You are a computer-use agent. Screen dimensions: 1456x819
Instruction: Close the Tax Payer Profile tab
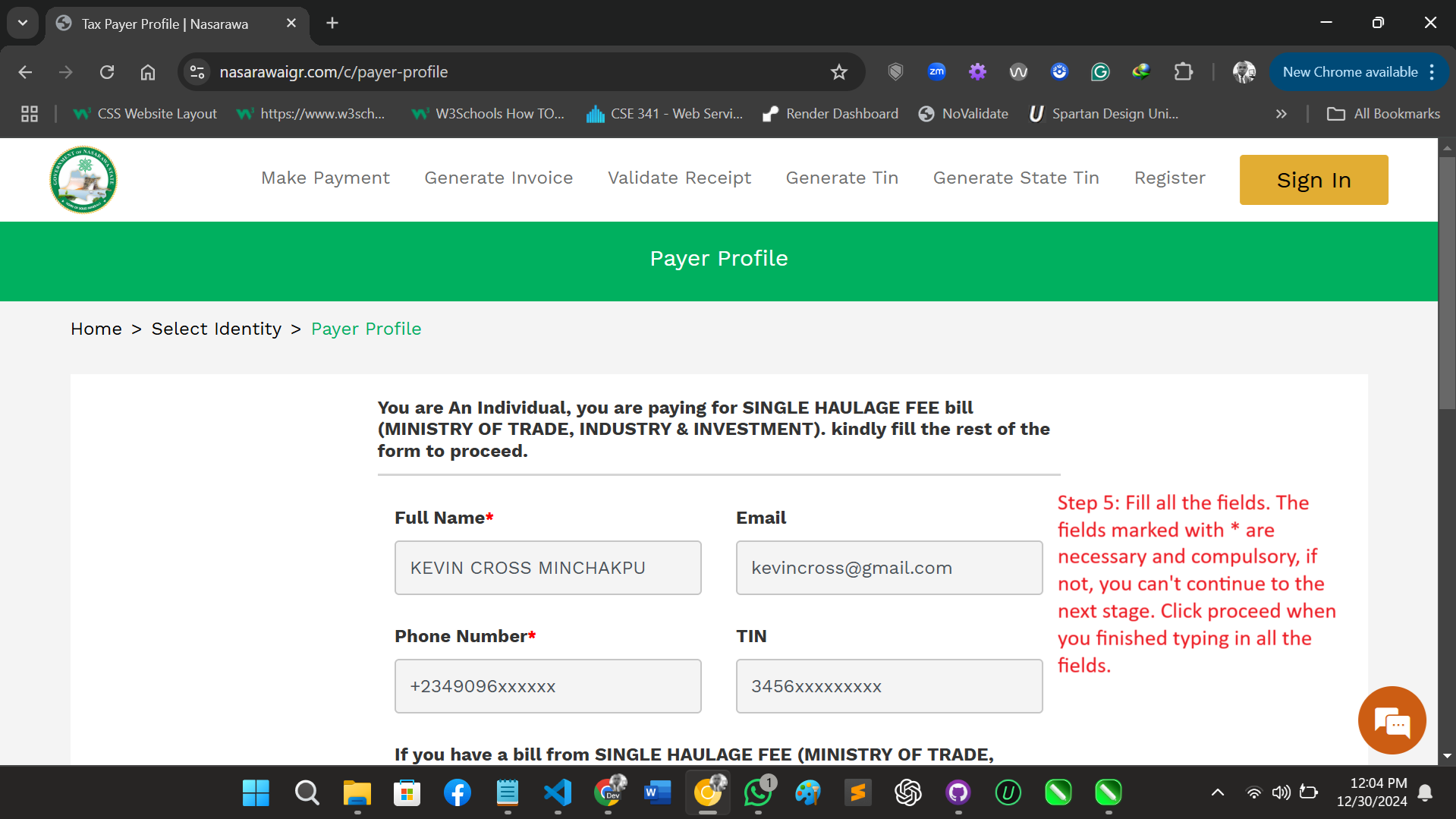(291, 23)
